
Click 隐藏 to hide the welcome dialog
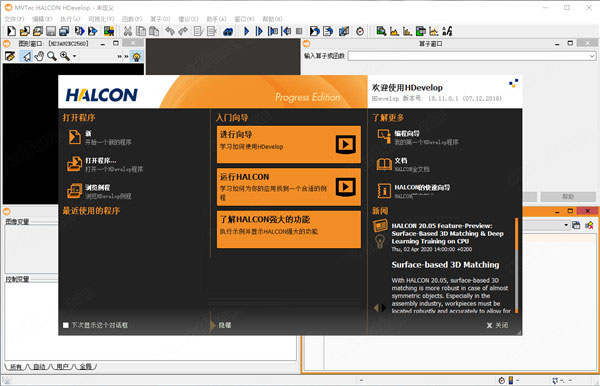[x=225, y=325]
